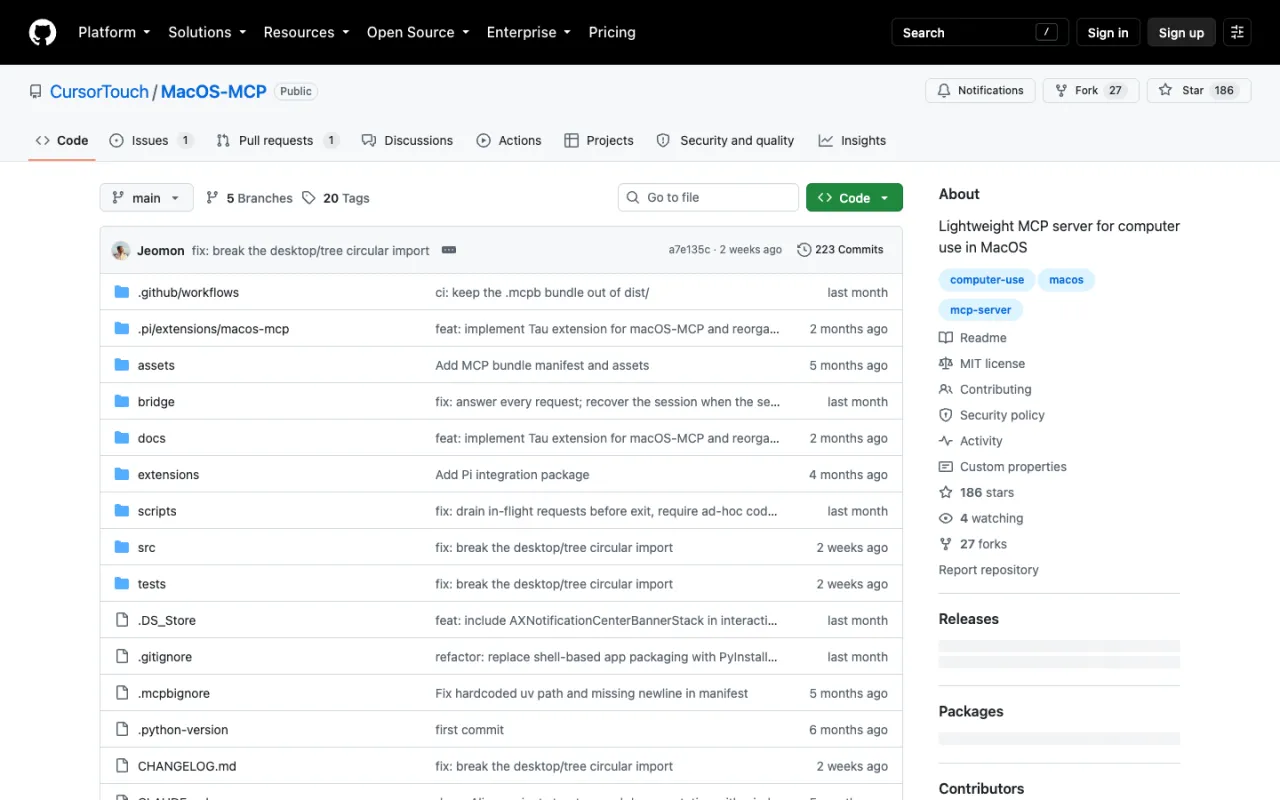Open the green Code dropdown button
The width and height of the screenshot is (1280, 800).
[x=854, y=198]
